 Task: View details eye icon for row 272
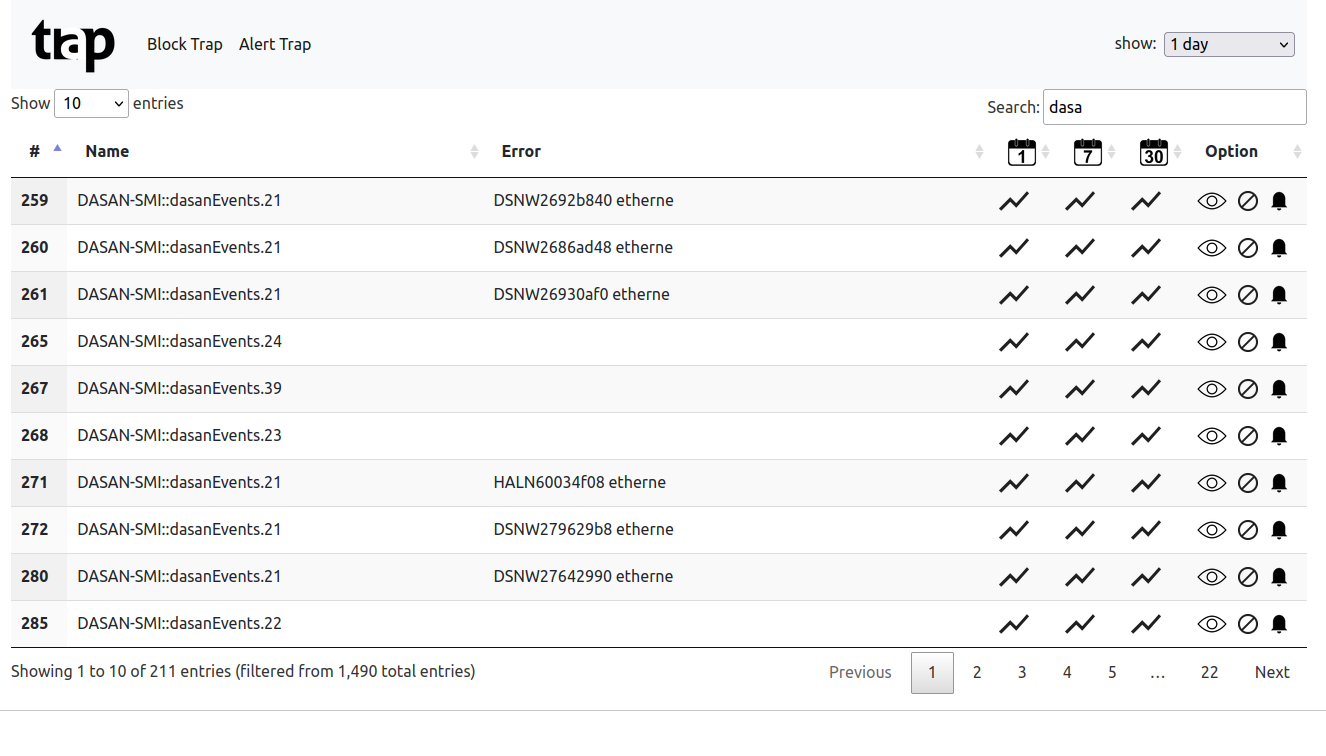pyautogui.click(x=1211, y=530)
